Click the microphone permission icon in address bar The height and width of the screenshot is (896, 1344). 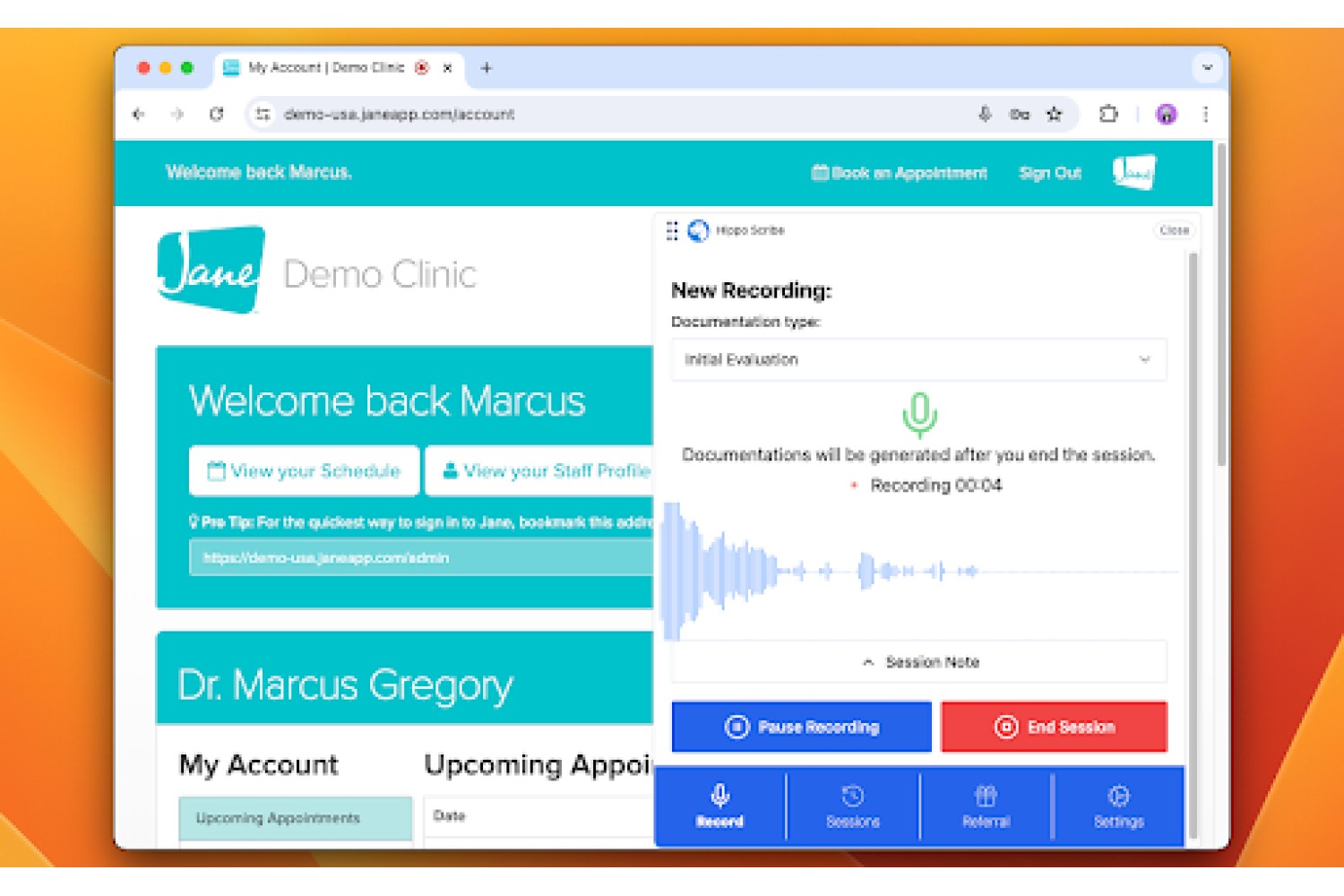(x=985, y=114)
